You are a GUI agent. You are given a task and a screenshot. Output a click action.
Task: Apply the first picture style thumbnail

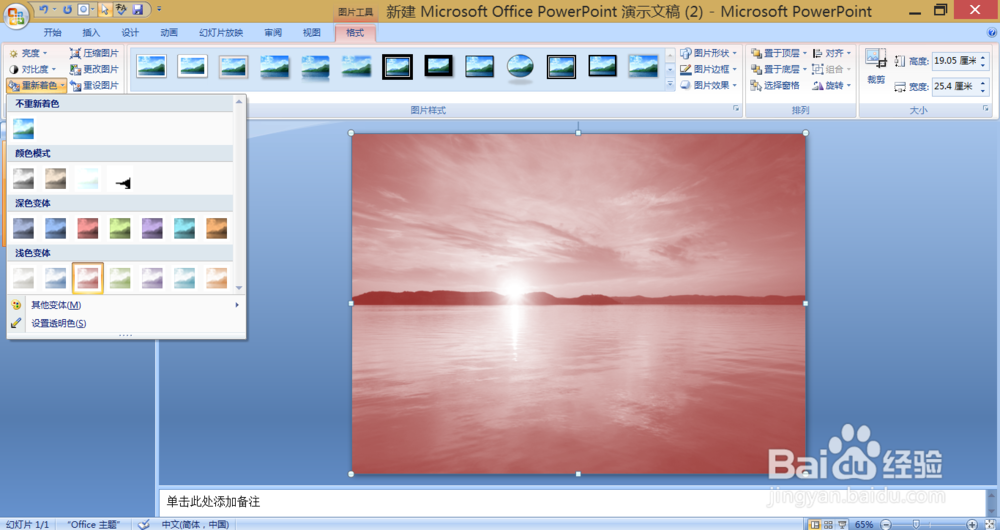[x=152, y=66]
